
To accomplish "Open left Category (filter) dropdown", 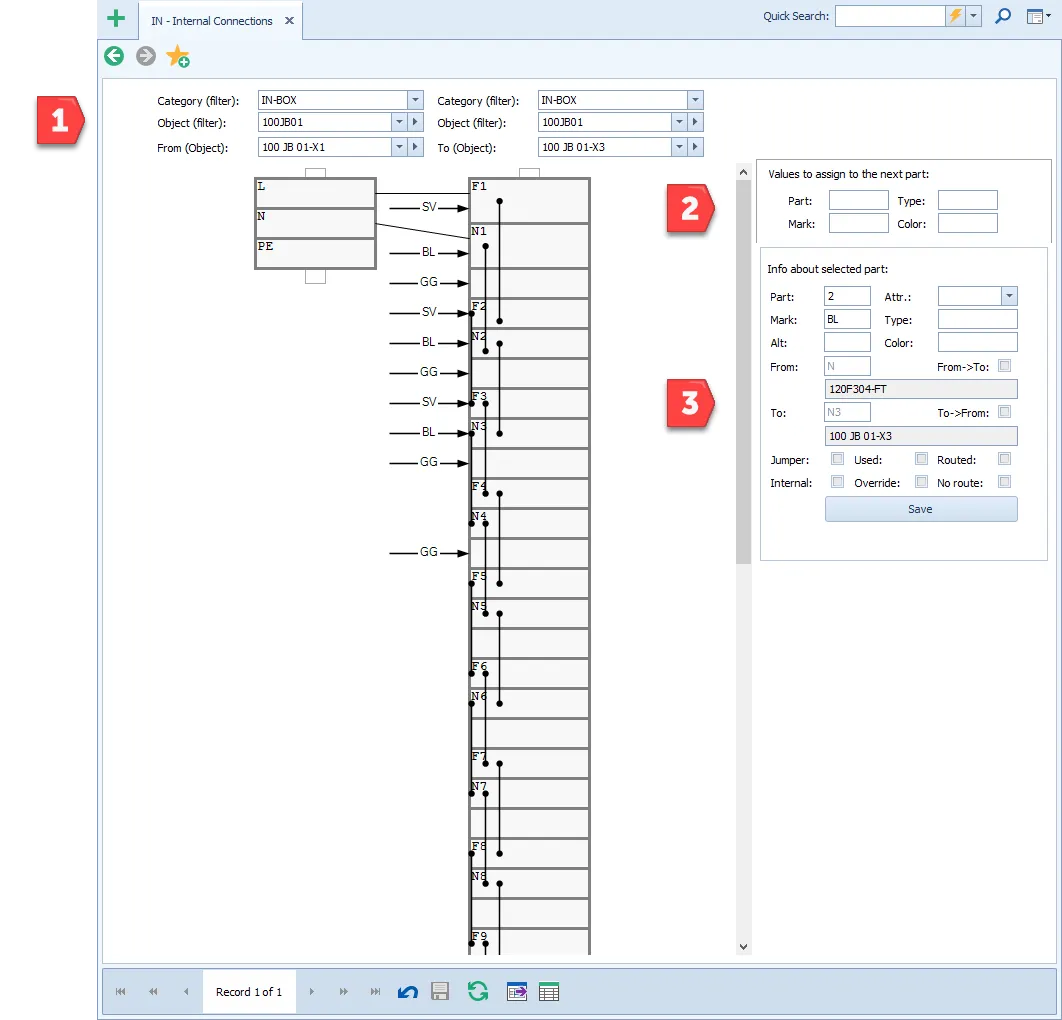I will (x=415, y=100).
